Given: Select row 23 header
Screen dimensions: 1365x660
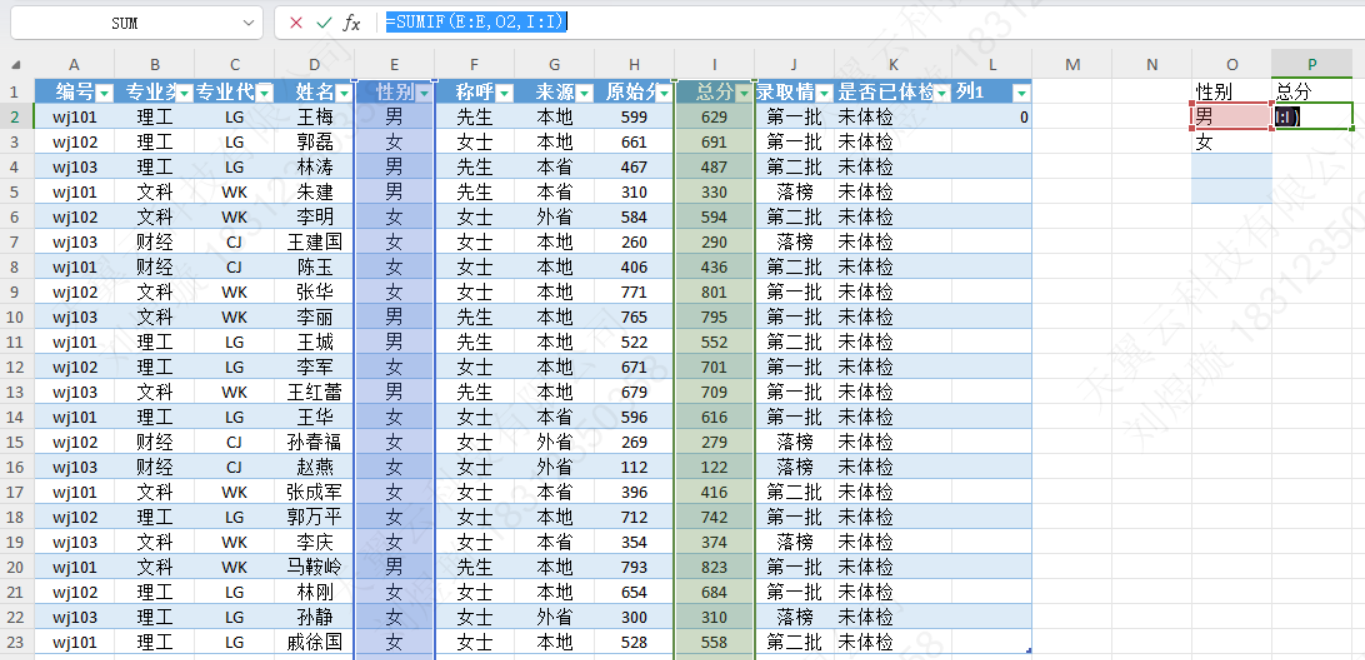Looking at the screenshot, I should pos(17,642).
